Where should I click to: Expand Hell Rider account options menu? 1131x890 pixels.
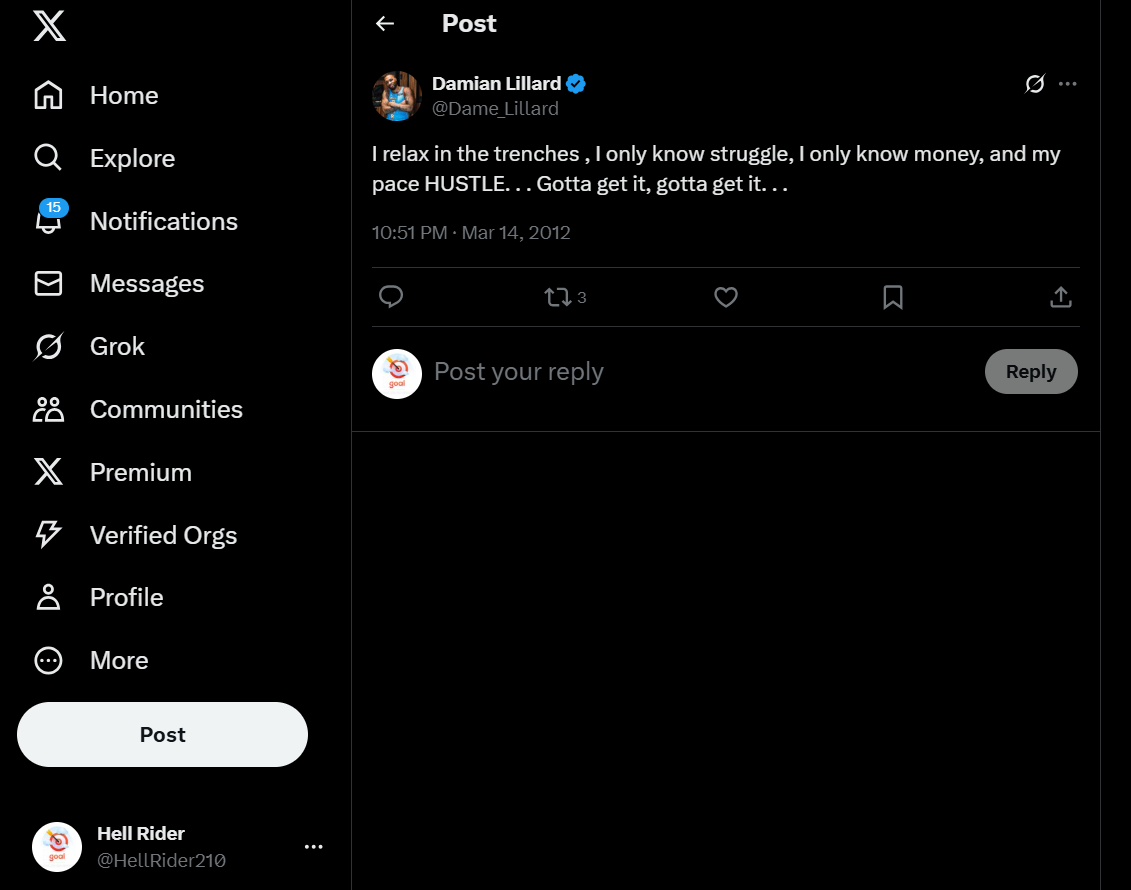coord(313,847)
